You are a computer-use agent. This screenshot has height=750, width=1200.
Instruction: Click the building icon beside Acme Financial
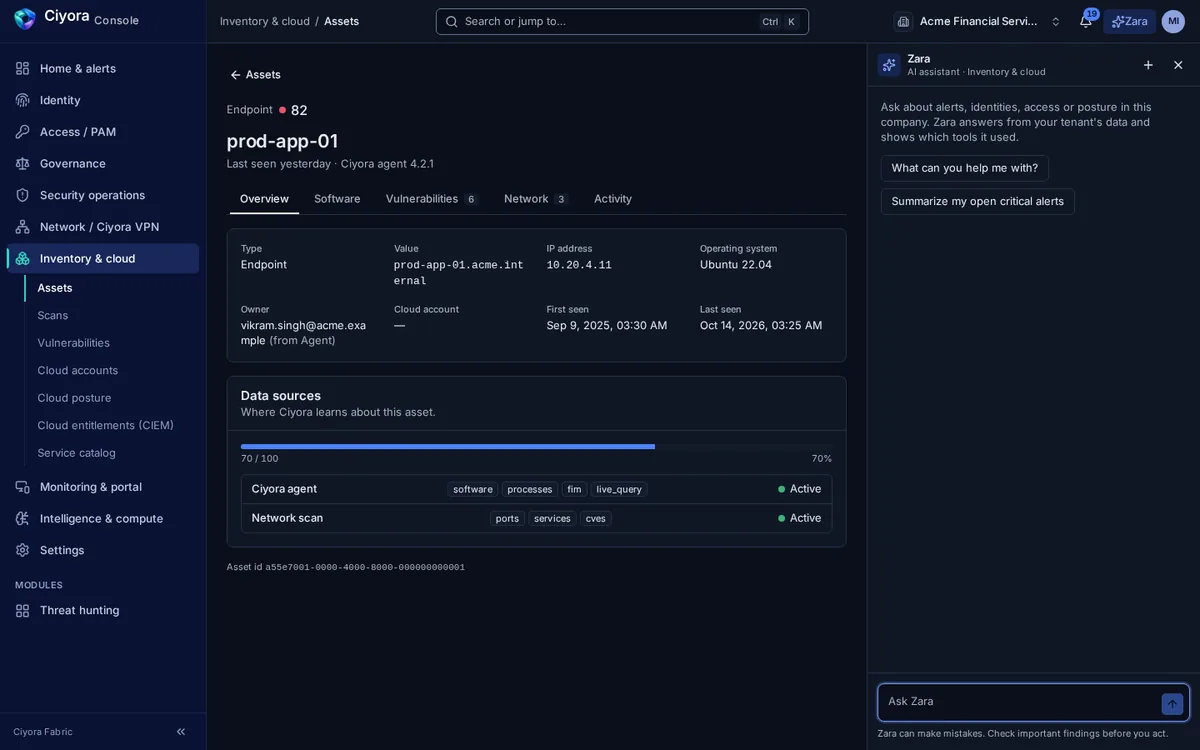(x=903, y=21)
